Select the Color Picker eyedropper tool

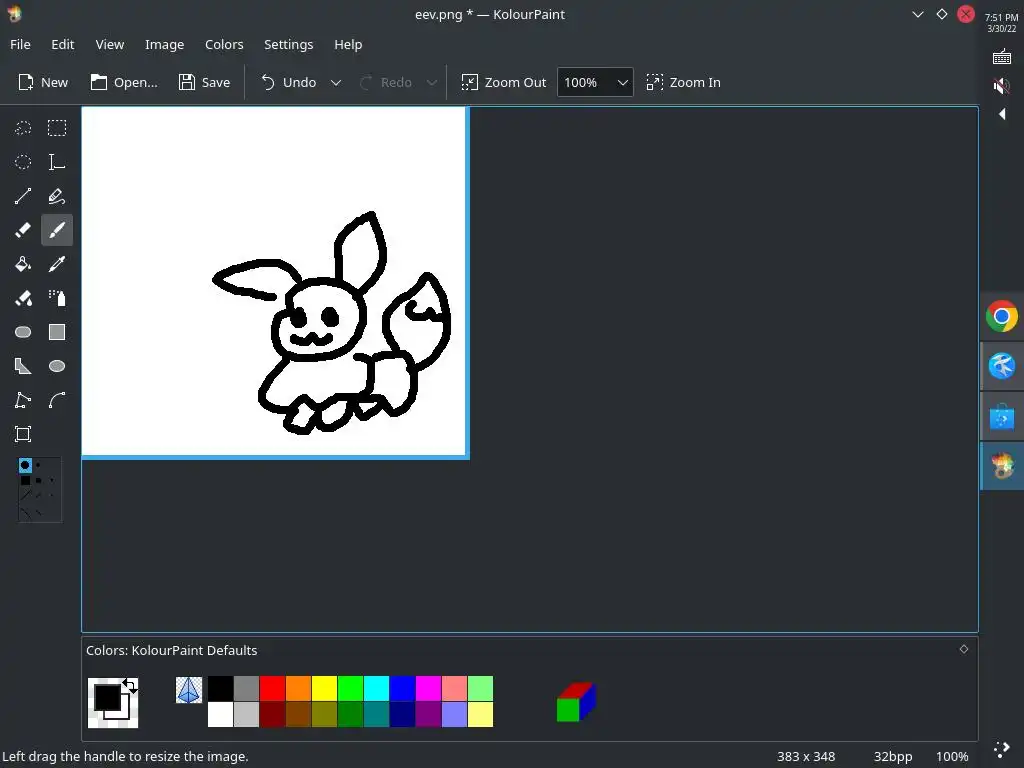[57, 264]
